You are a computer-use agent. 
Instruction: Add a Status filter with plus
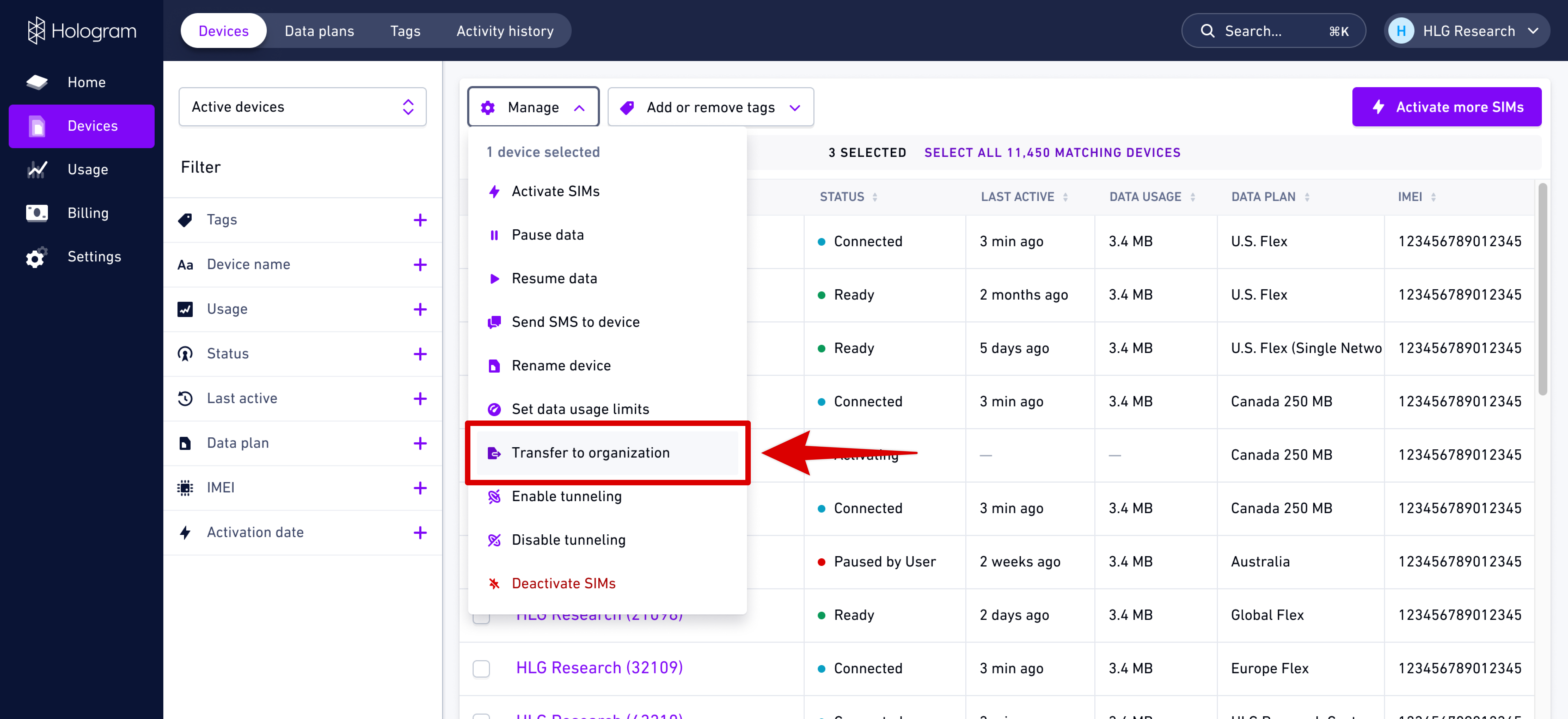[420, 354]
